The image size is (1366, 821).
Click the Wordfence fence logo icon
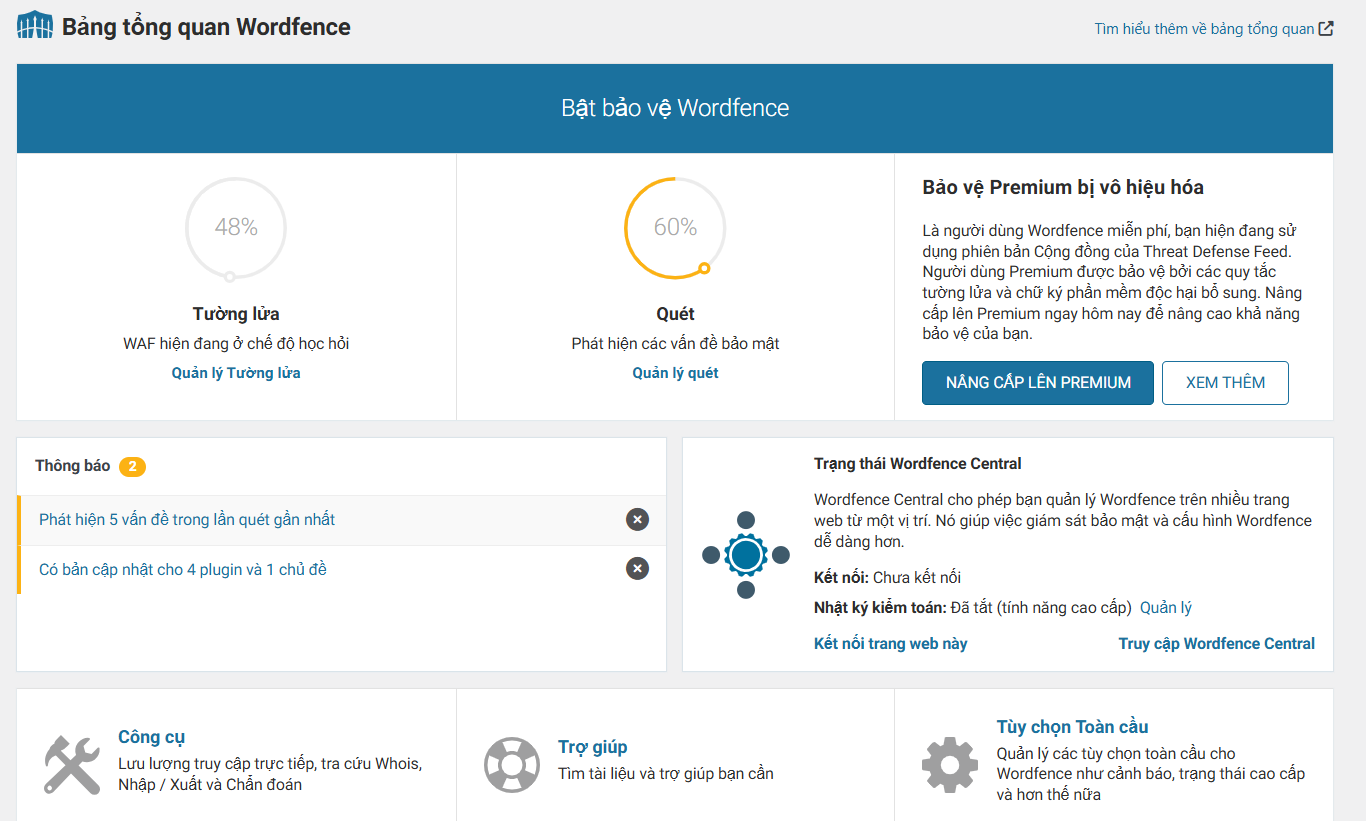tap(35, 26)
